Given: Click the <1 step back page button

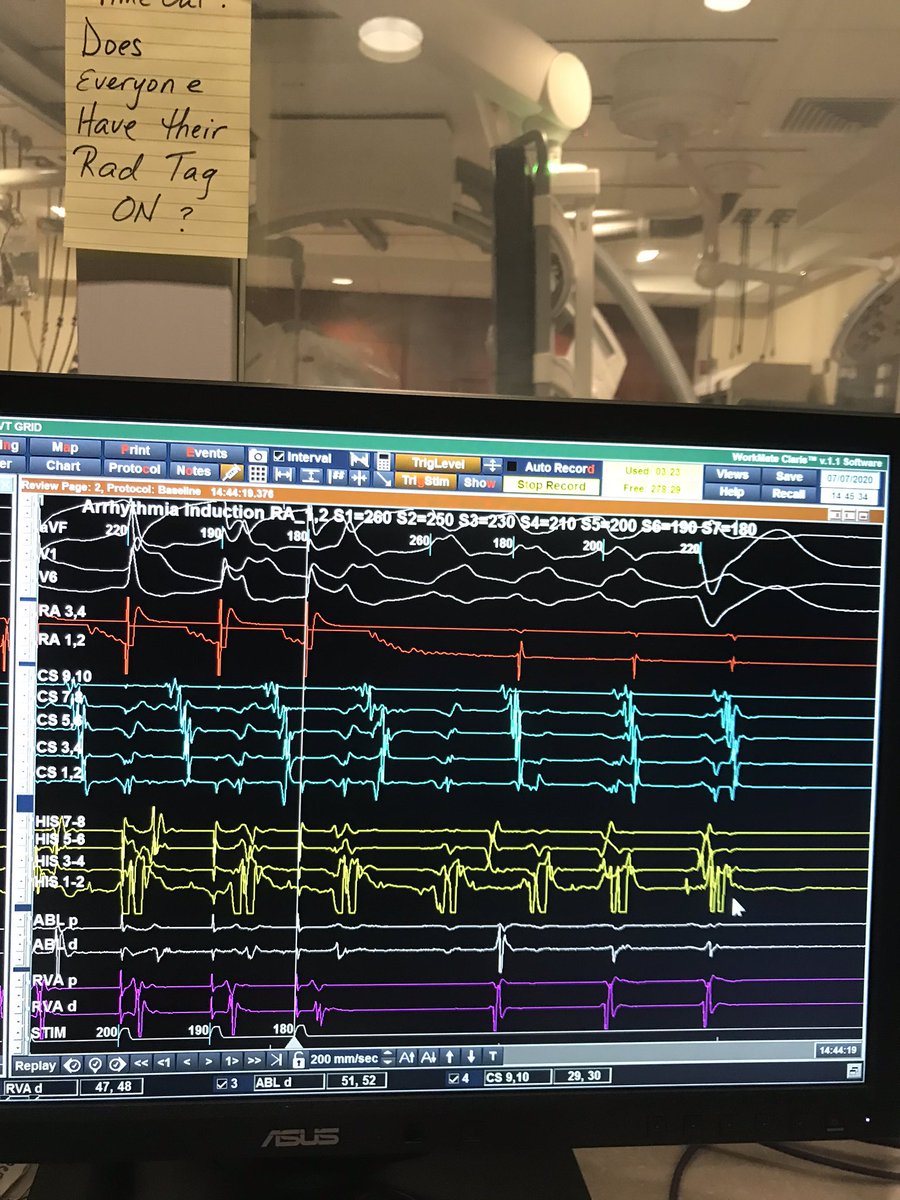Looking at the screenshot, I should pyautogui.click(x=164, y=1063).
